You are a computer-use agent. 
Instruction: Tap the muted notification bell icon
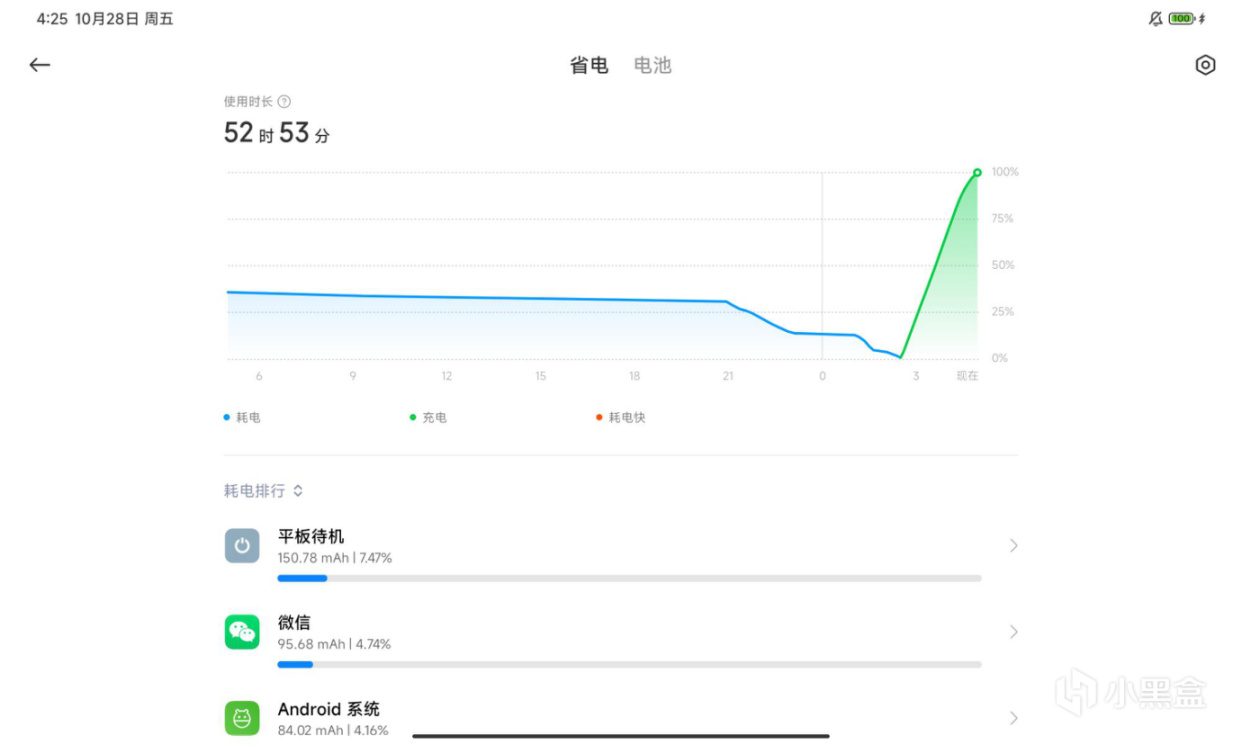pos(1156,19)
